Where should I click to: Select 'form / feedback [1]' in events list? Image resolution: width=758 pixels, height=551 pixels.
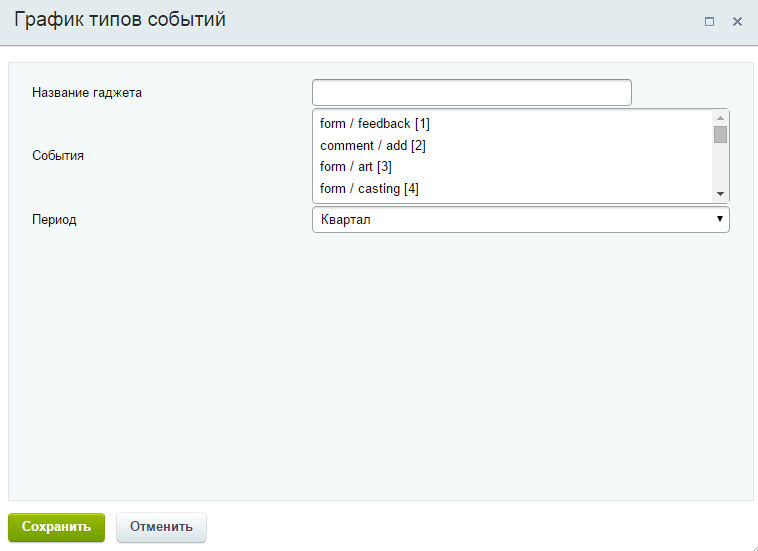coord(375,124)
